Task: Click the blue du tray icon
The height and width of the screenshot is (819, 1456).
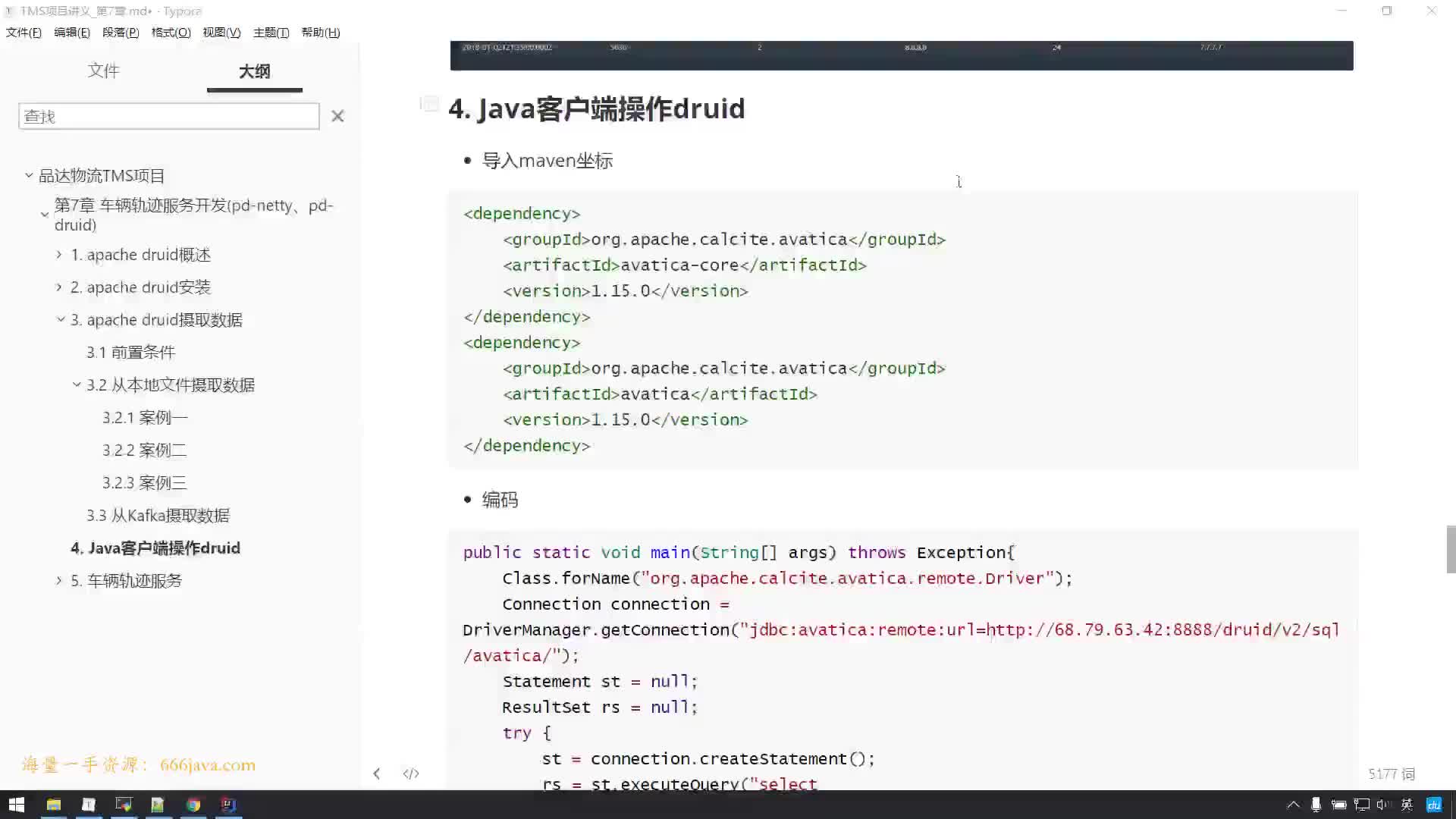Action: pyautogui.click(x=1434, y=805)
